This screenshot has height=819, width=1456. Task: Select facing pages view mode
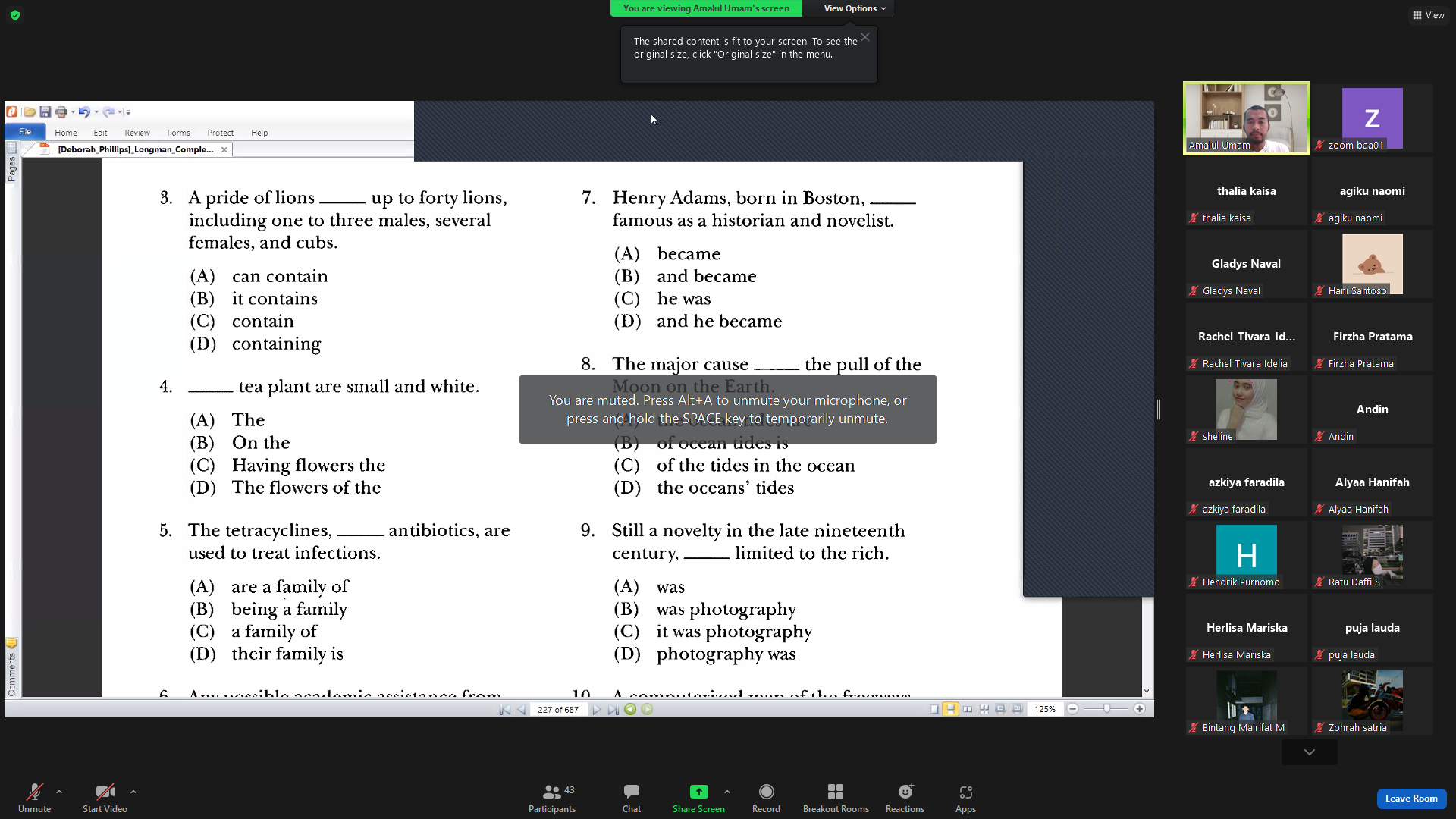coord(968,710)
